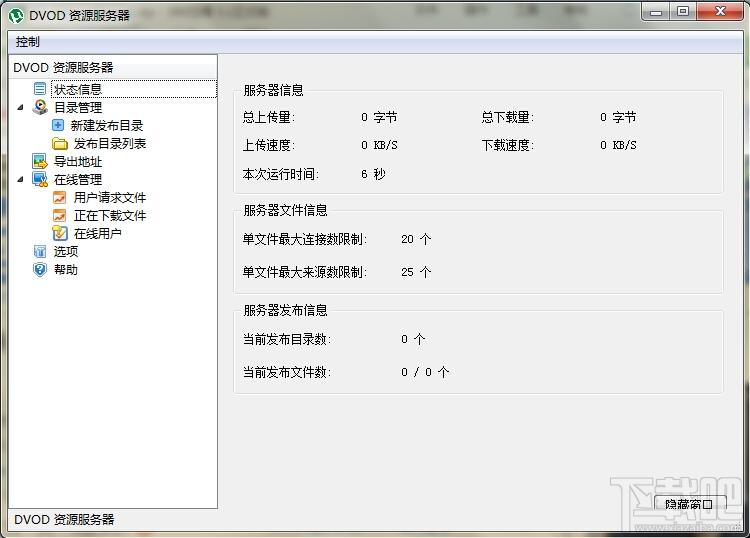Click the 服务器发布信息 group title
The width and height of the screenshot is (750, 538).
285,310
